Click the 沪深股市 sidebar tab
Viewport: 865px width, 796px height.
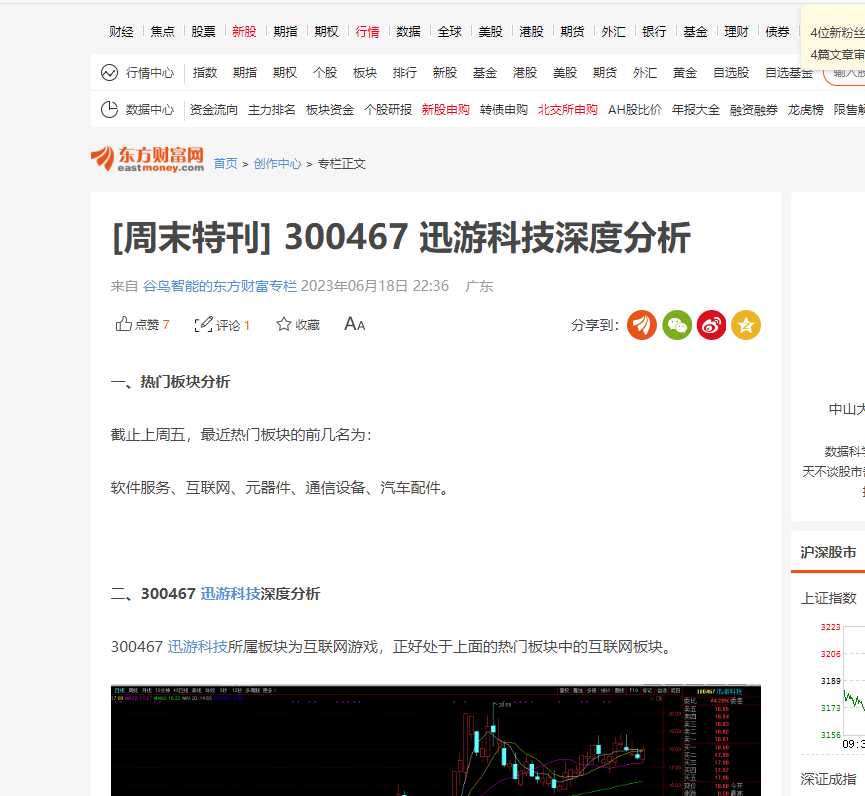coord(828,552)
